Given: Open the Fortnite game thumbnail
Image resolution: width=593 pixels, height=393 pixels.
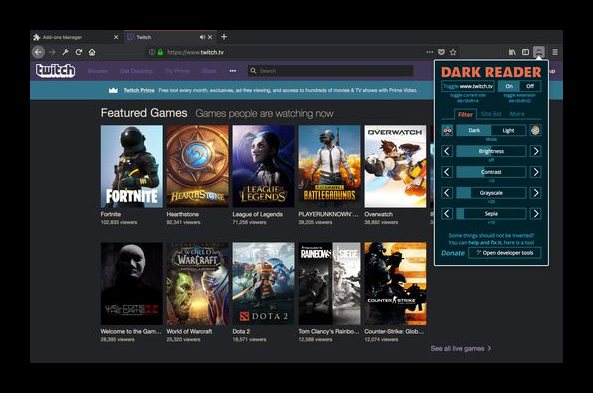Looking at the screenshot, I should [x=132, y=166].
